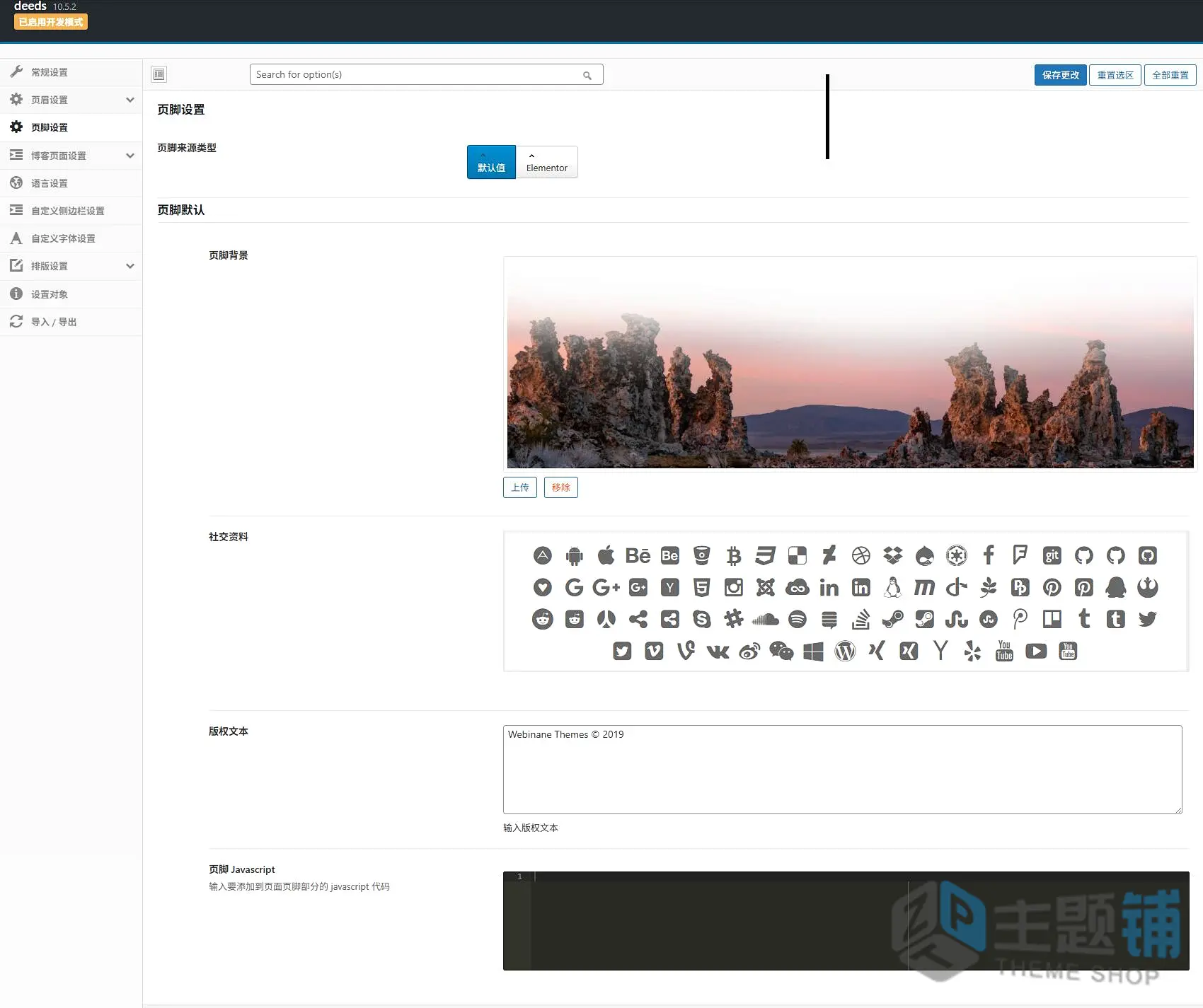The height and width of the screenshot is (1008, 1203).
Task: Expand the 排版设置 submenu chevron
Action: click(x=130, y=266)
